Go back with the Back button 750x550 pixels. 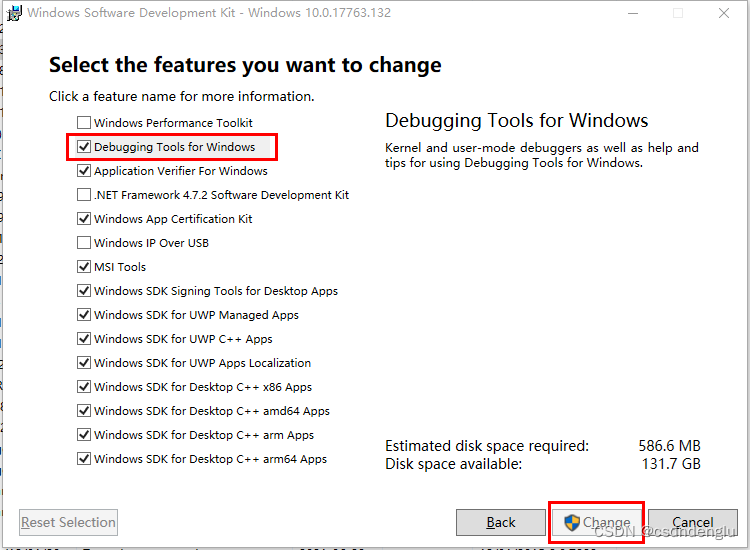(501, 522)
